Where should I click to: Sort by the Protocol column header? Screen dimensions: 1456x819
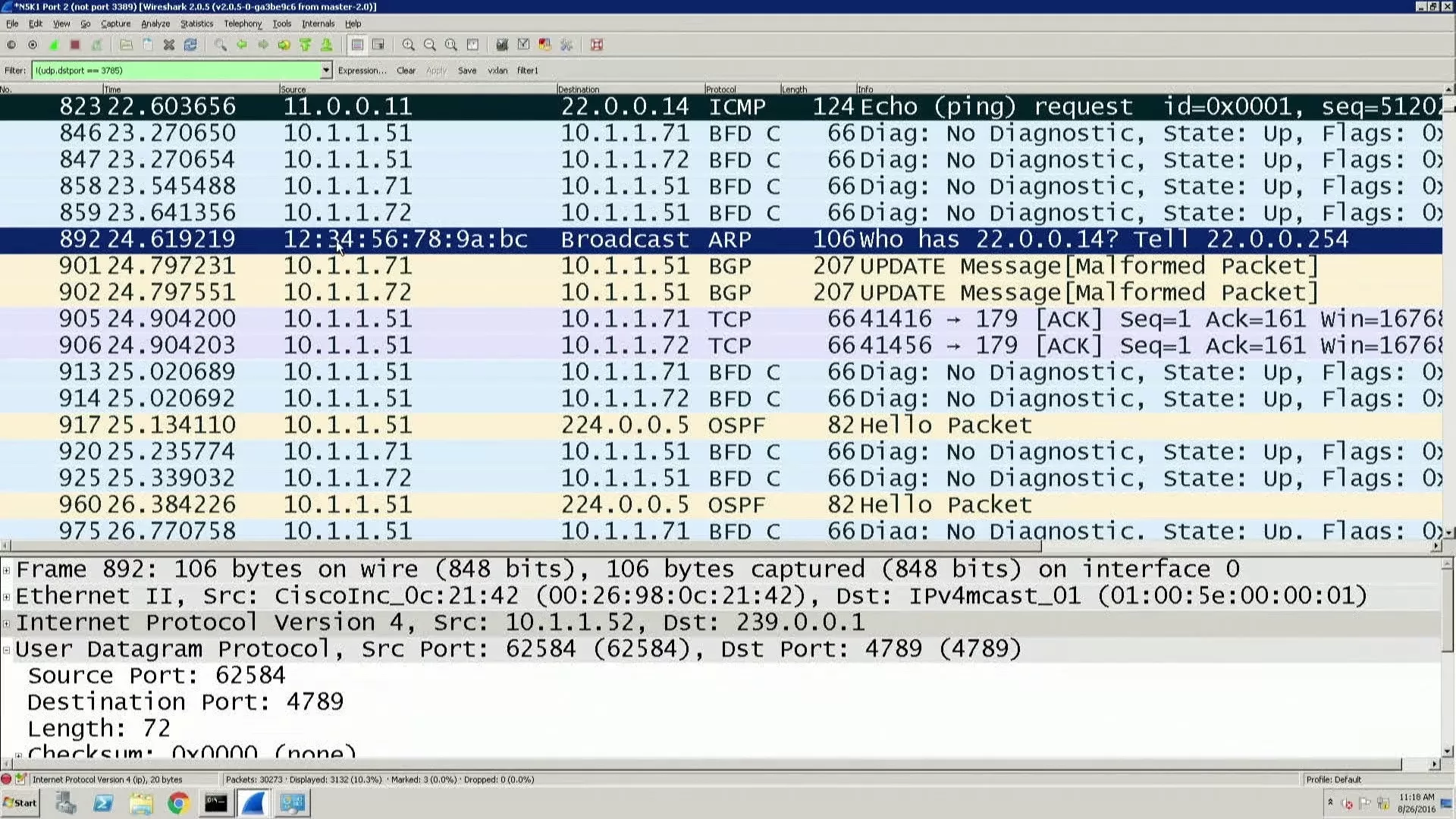tap(742, 89)
